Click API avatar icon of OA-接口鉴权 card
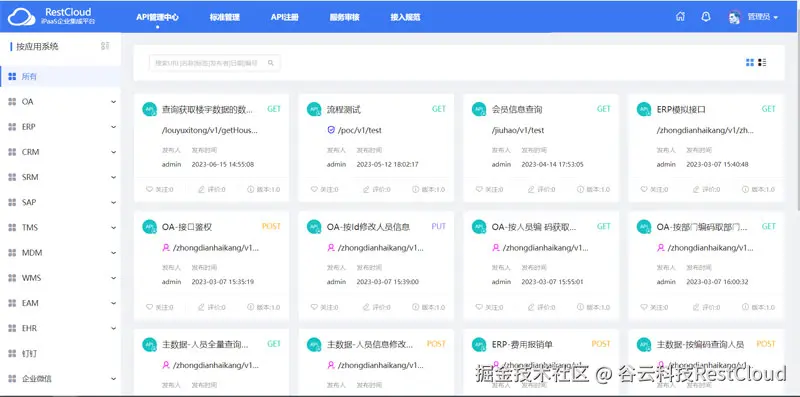This screenshot has height=397, width=800. [149, 227]
